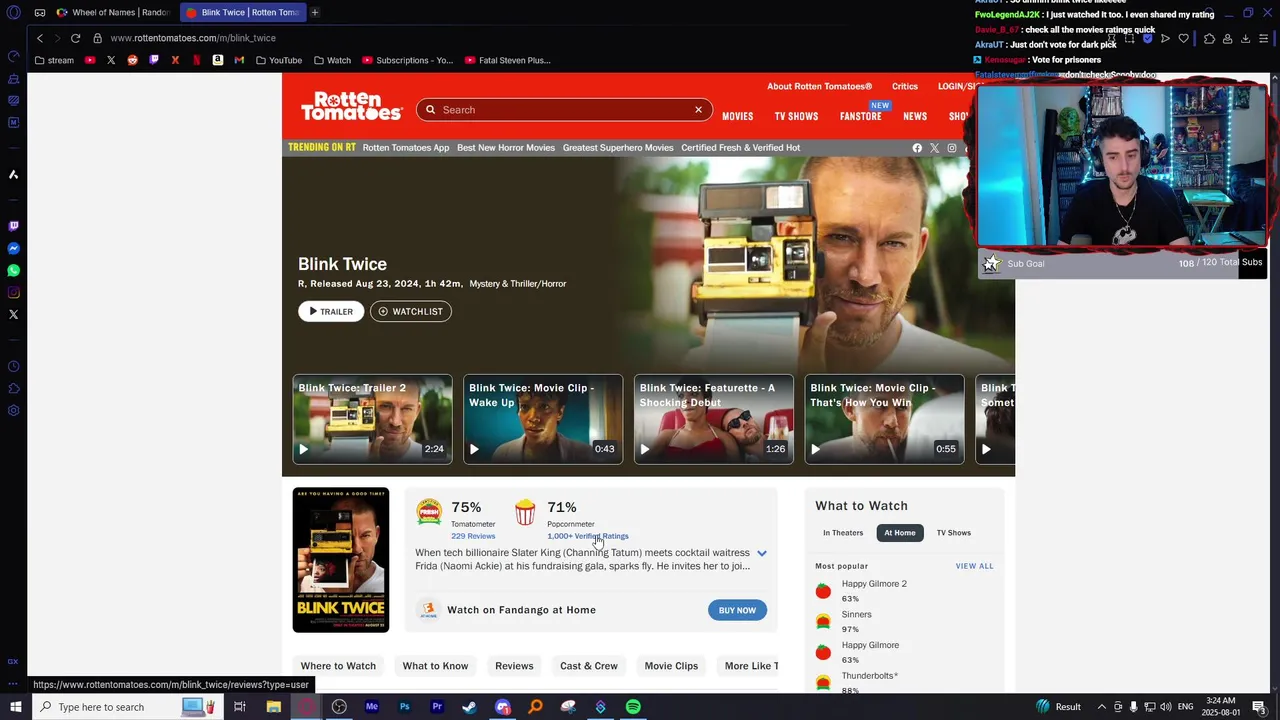Open the 229 Reviews link
This screenshot has height=720, width=1280.
[473, 536]
